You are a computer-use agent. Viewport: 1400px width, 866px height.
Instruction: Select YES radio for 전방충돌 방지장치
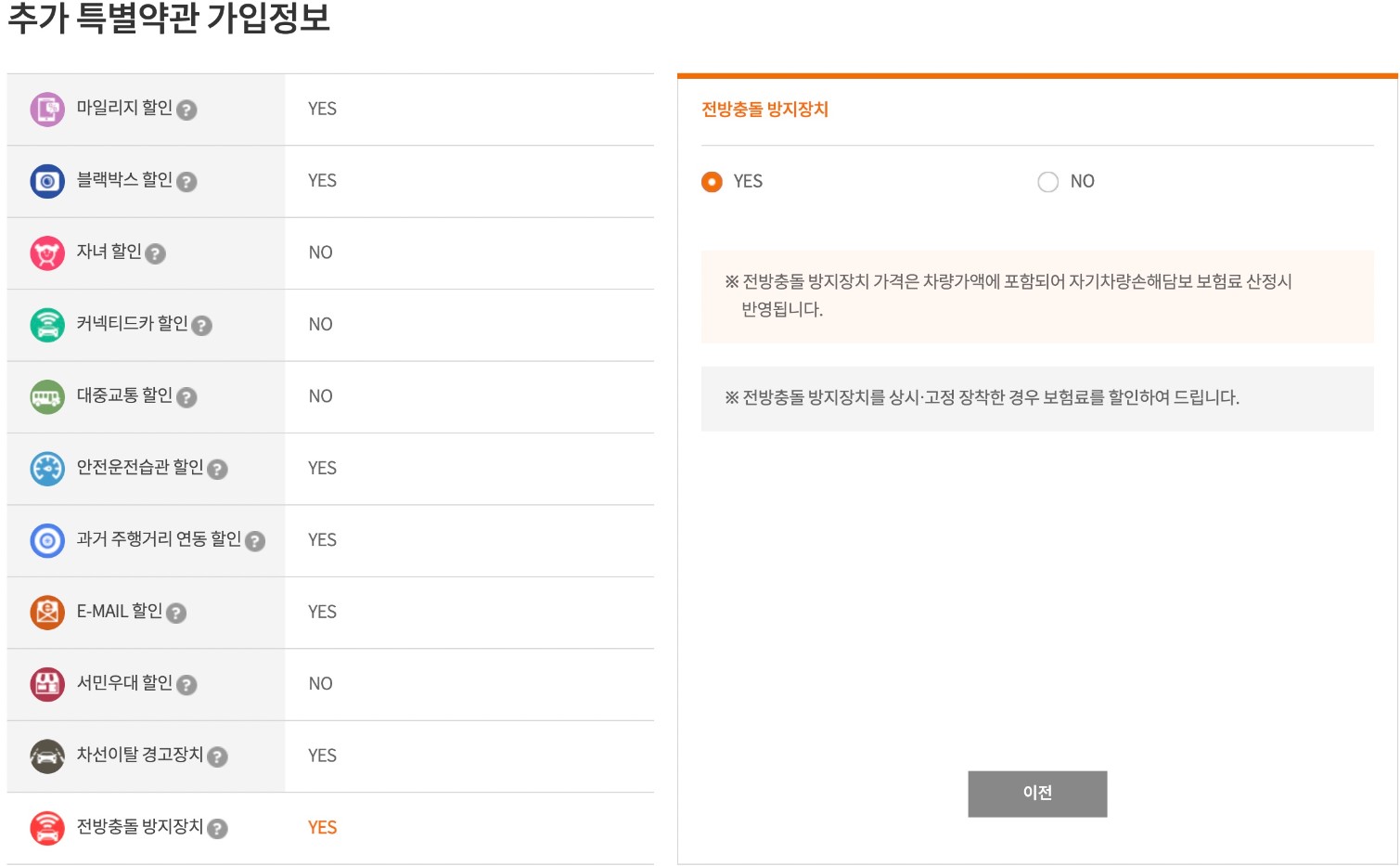[x=712, y=182]
